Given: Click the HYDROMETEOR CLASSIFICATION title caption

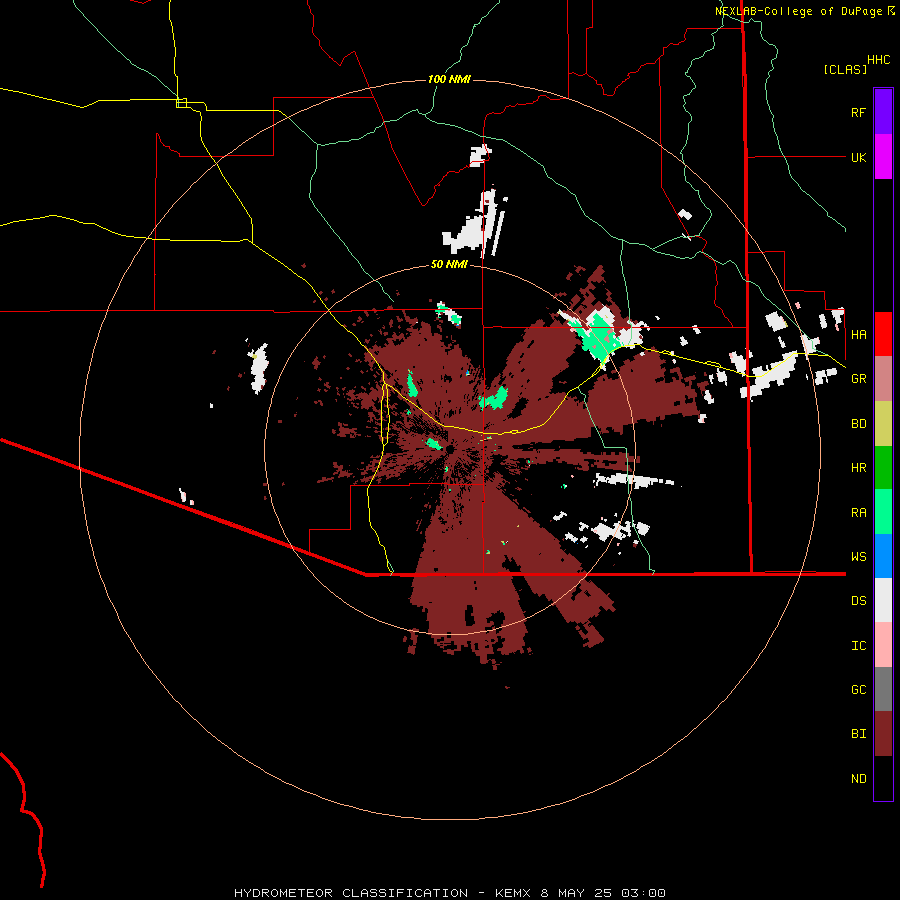Looking at the screenshot, I should [x=351, y=893].
